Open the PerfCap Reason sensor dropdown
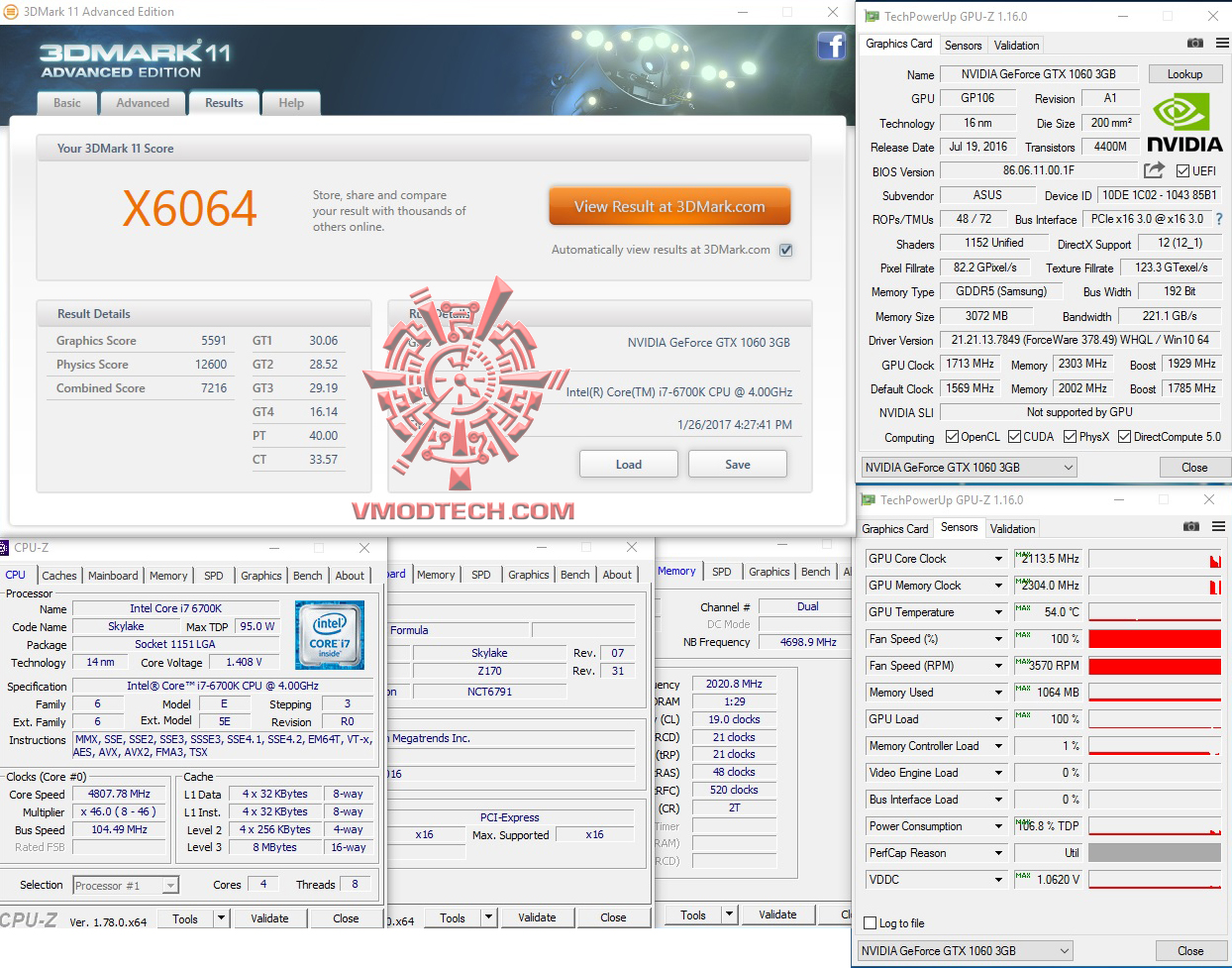Viewport: 1232px width, 968px height. click(998, 853)
